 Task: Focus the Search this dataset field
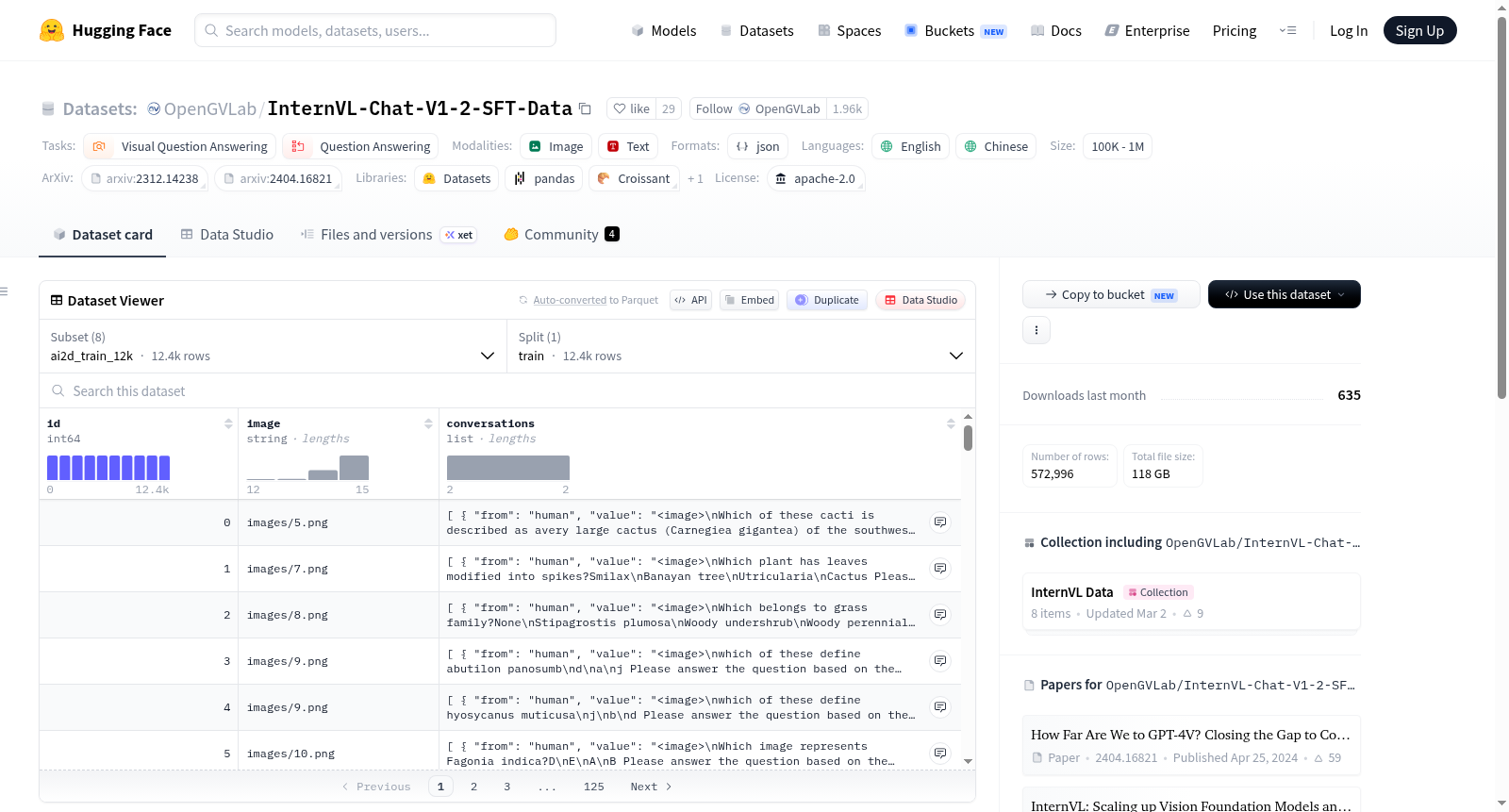pos(507,390)
